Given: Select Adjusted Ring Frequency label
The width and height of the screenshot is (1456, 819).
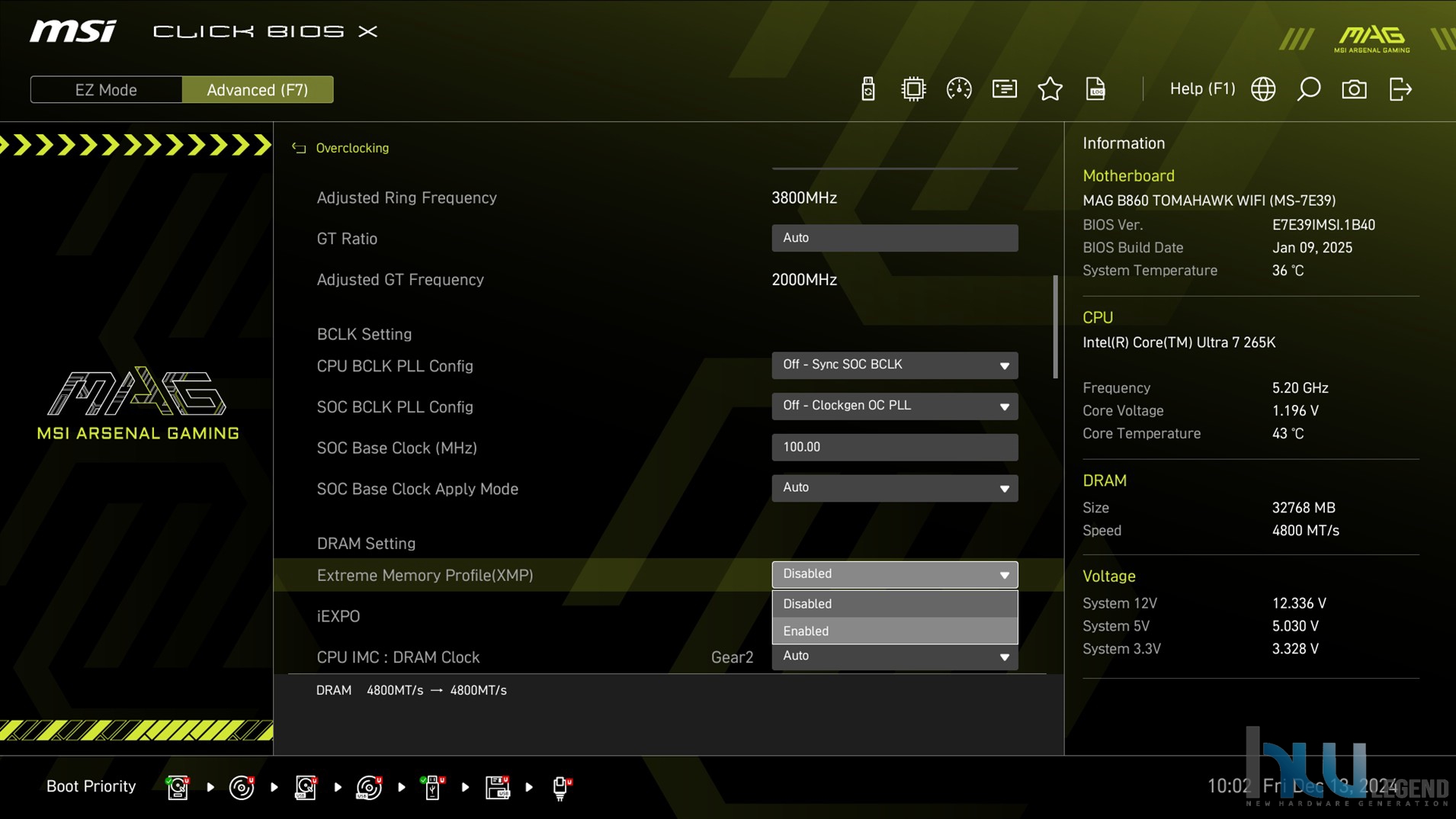Looking at the screenshot, I should click(x=406, y=198).
